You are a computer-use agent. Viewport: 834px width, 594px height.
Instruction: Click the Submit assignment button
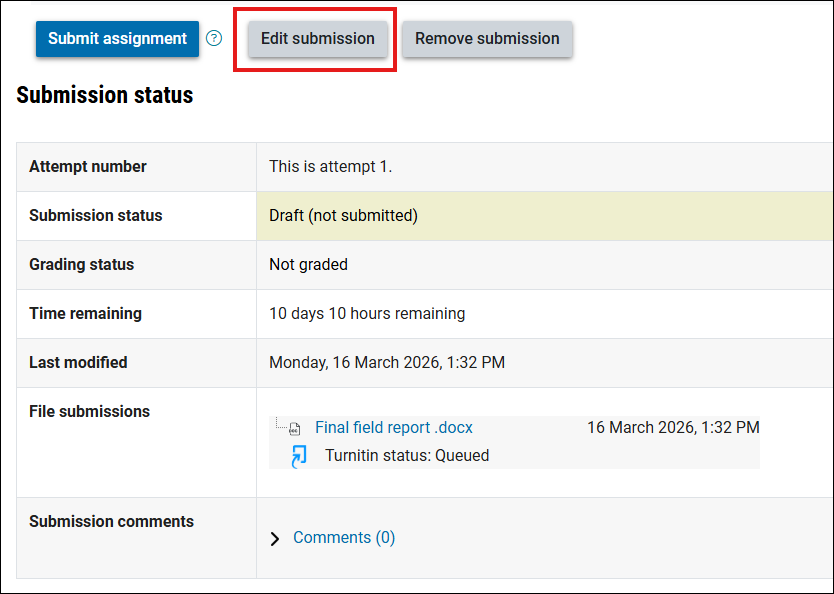118,39
